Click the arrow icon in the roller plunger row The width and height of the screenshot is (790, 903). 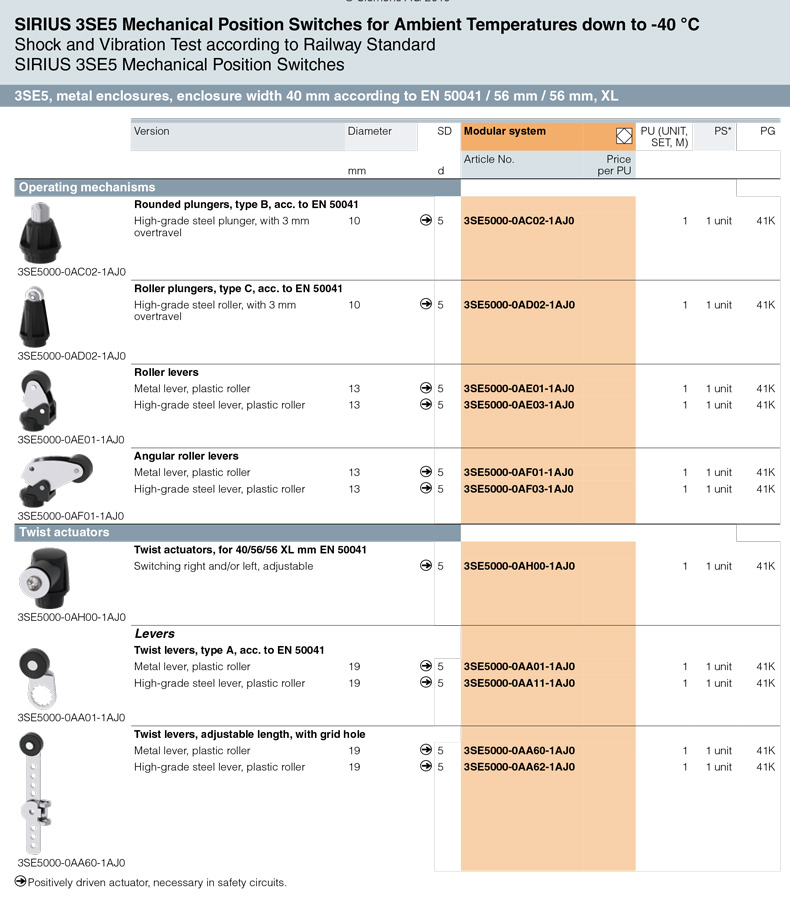[x=426, y=305]
